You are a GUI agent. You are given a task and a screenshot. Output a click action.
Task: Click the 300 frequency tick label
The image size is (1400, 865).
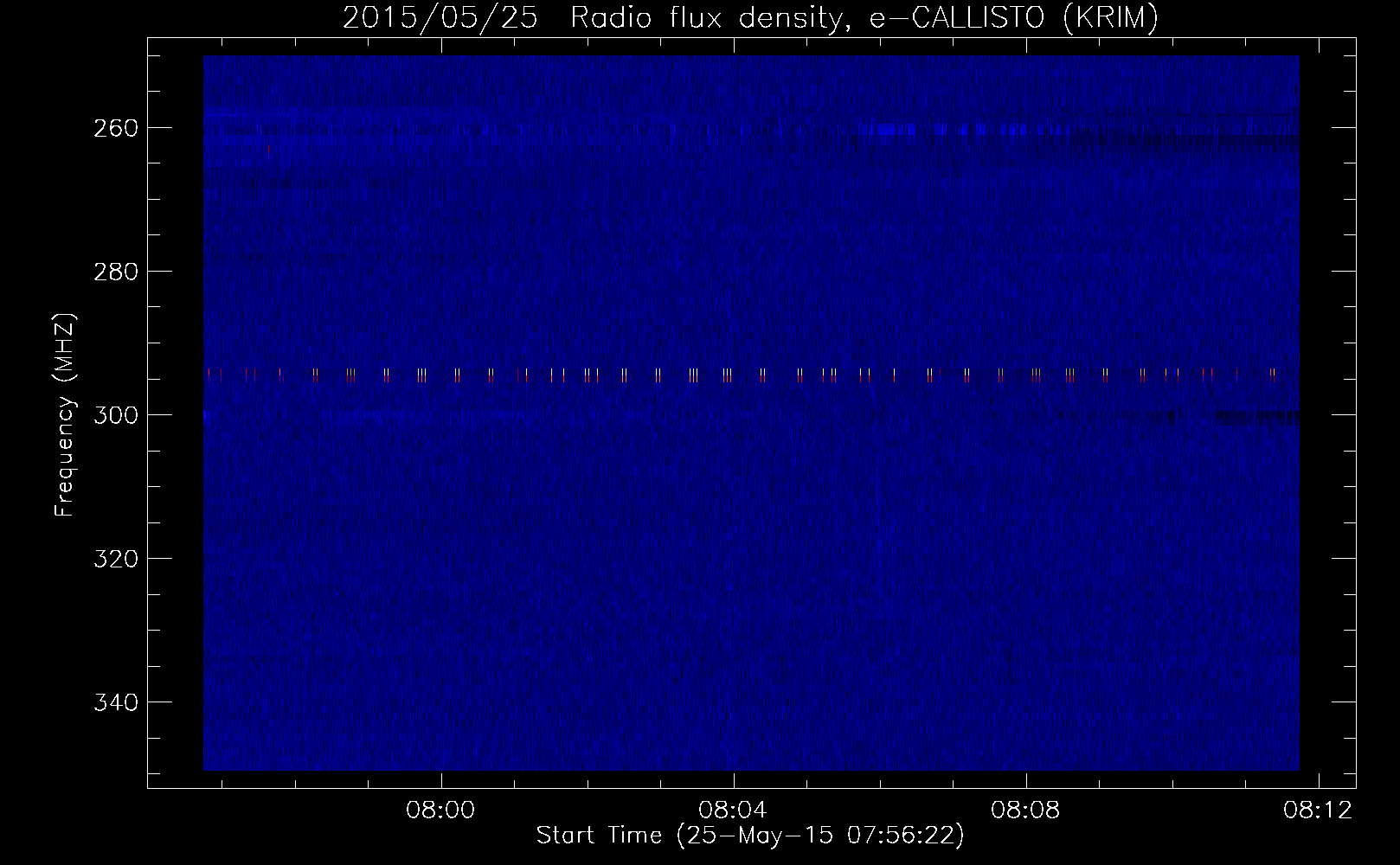click(x=116, y=415)
